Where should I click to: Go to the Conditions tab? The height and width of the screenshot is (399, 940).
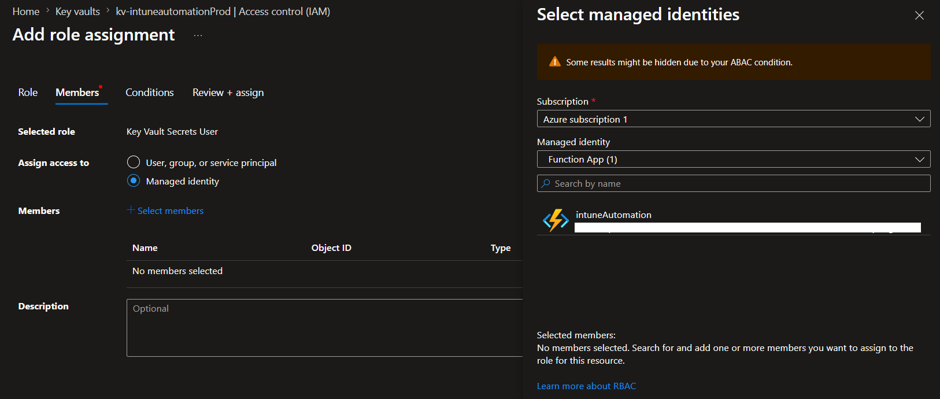(149, 92)
